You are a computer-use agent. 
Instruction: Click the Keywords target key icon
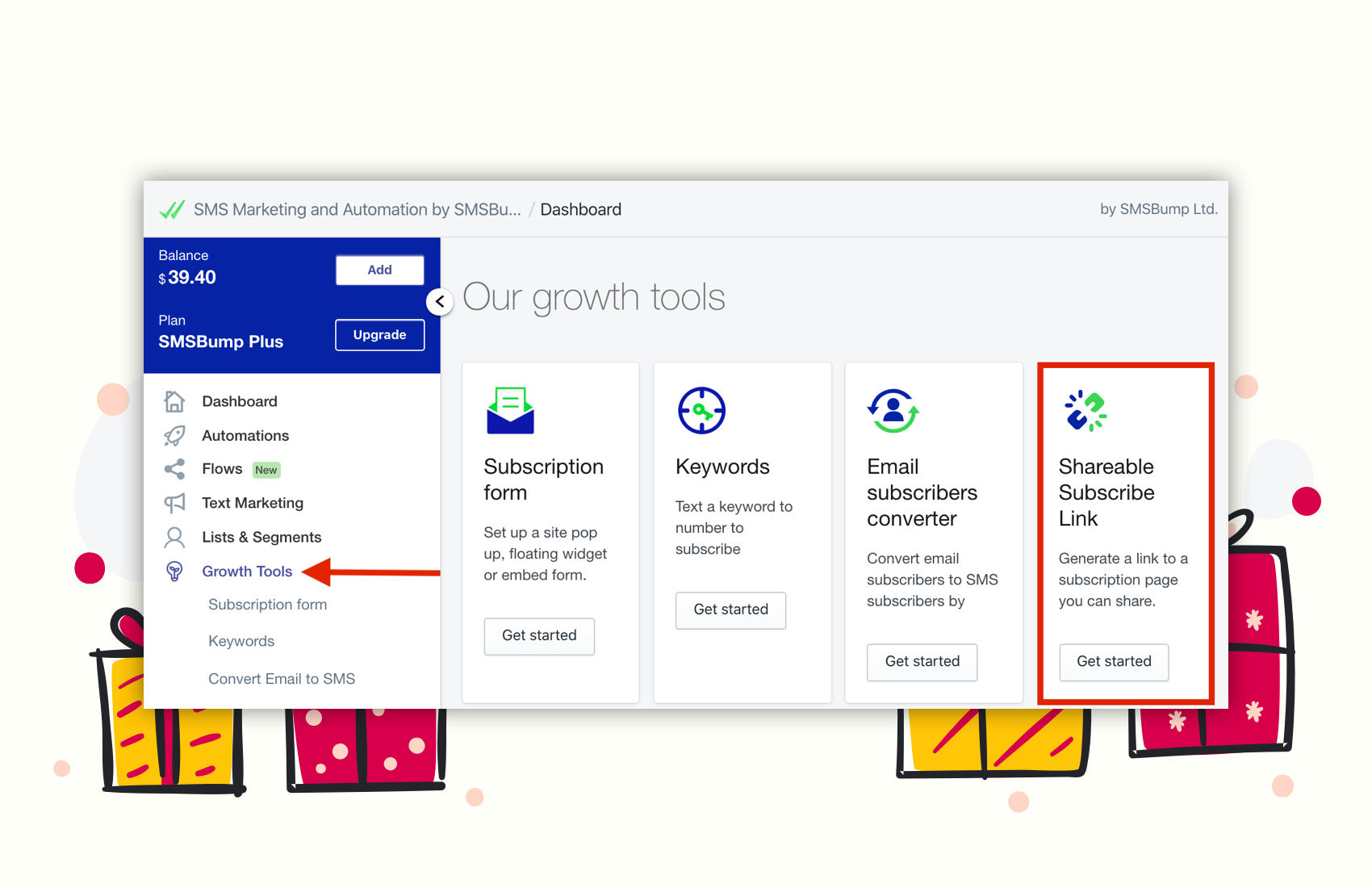click(x=701, y=410)
